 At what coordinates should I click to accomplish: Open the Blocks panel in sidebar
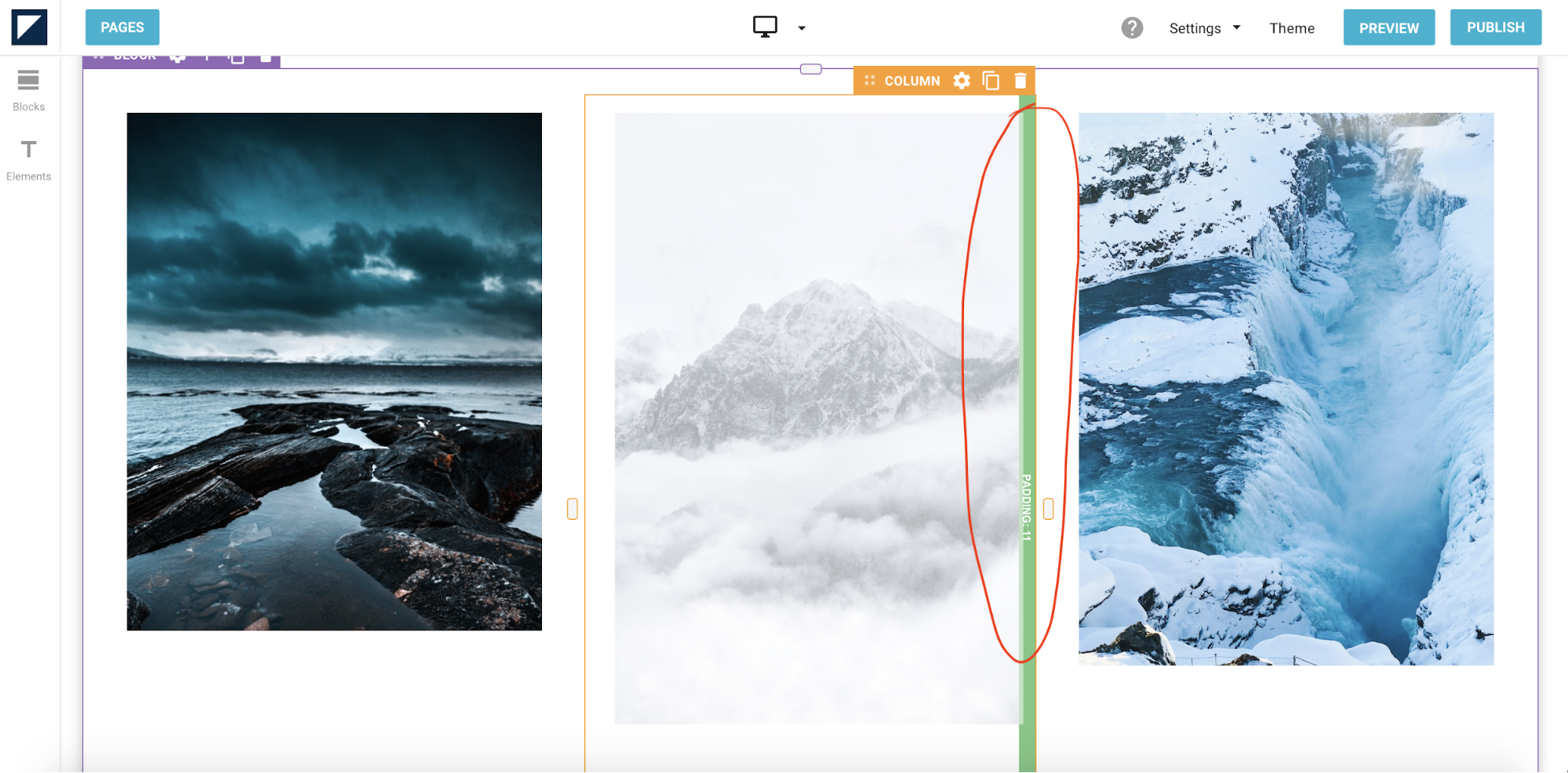tap(28, 90)
